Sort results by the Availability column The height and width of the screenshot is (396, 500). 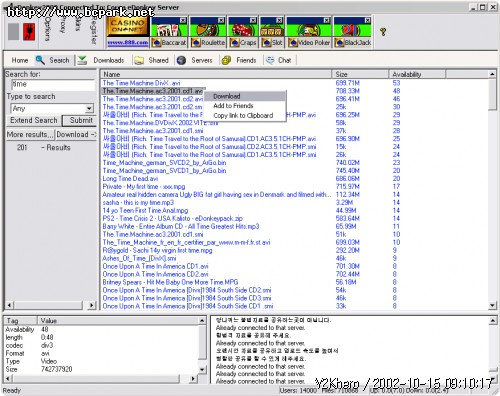pyautogui.click(x=417, y=74)
